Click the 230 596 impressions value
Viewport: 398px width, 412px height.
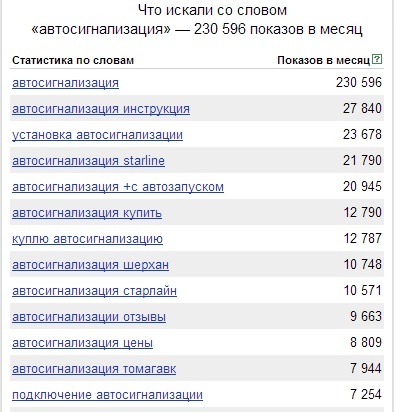[359, 82]
